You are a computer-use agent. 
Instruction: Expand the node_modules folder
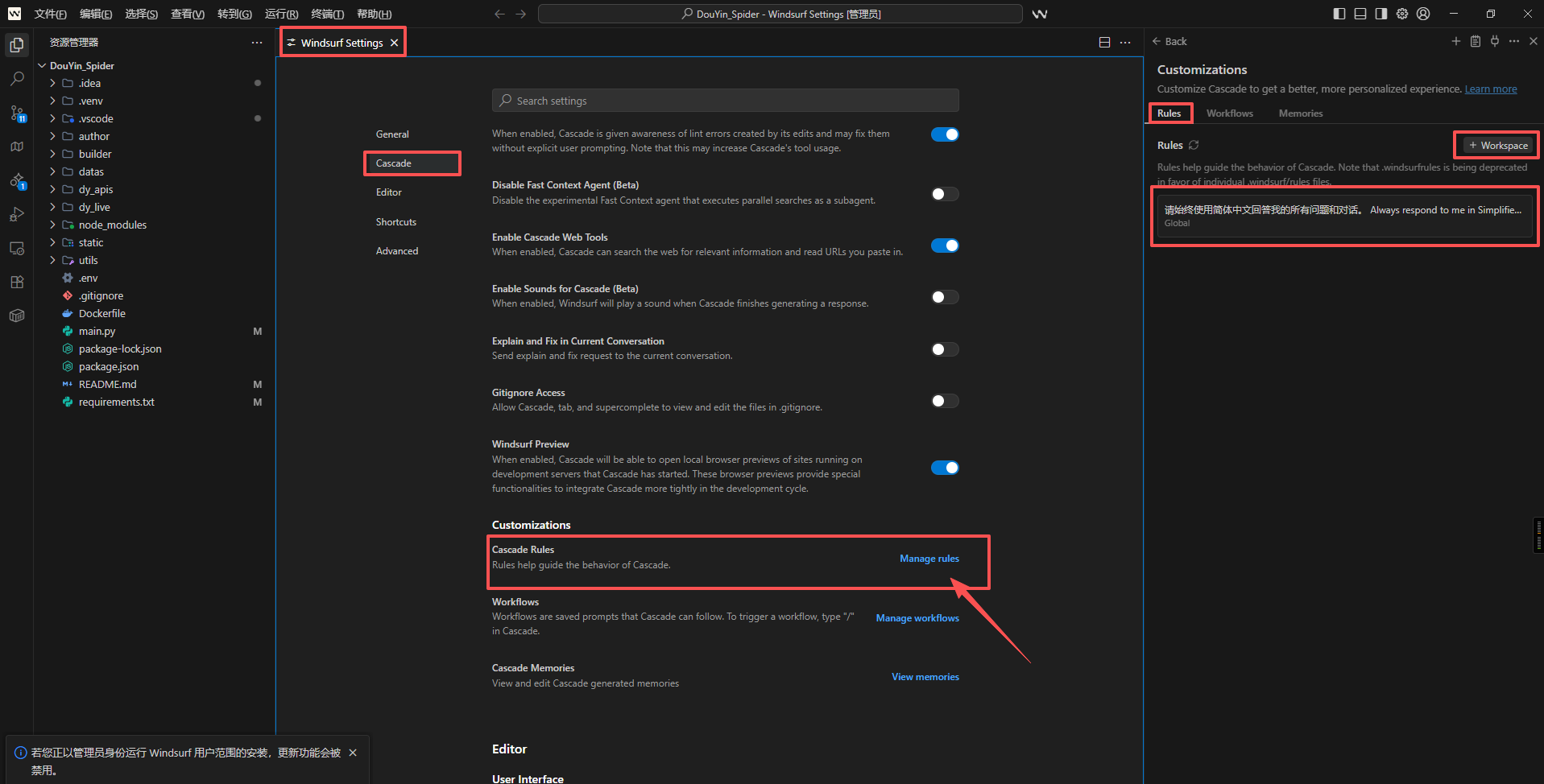point(112,225)
